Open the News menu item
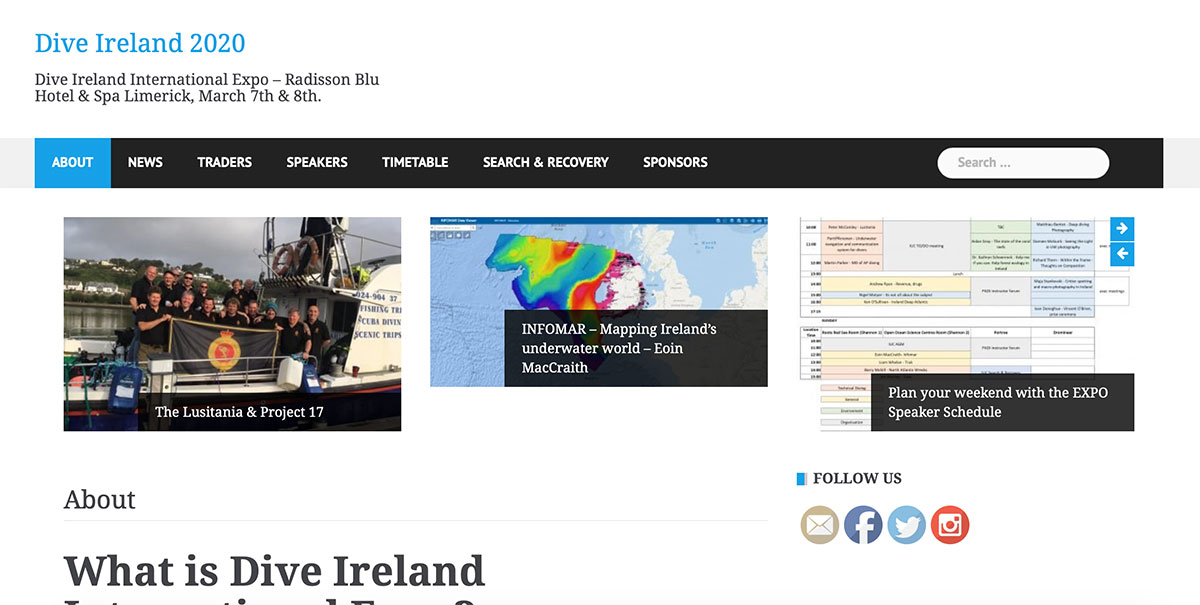This screenshot has height=605, width=1200. (145, 162)
